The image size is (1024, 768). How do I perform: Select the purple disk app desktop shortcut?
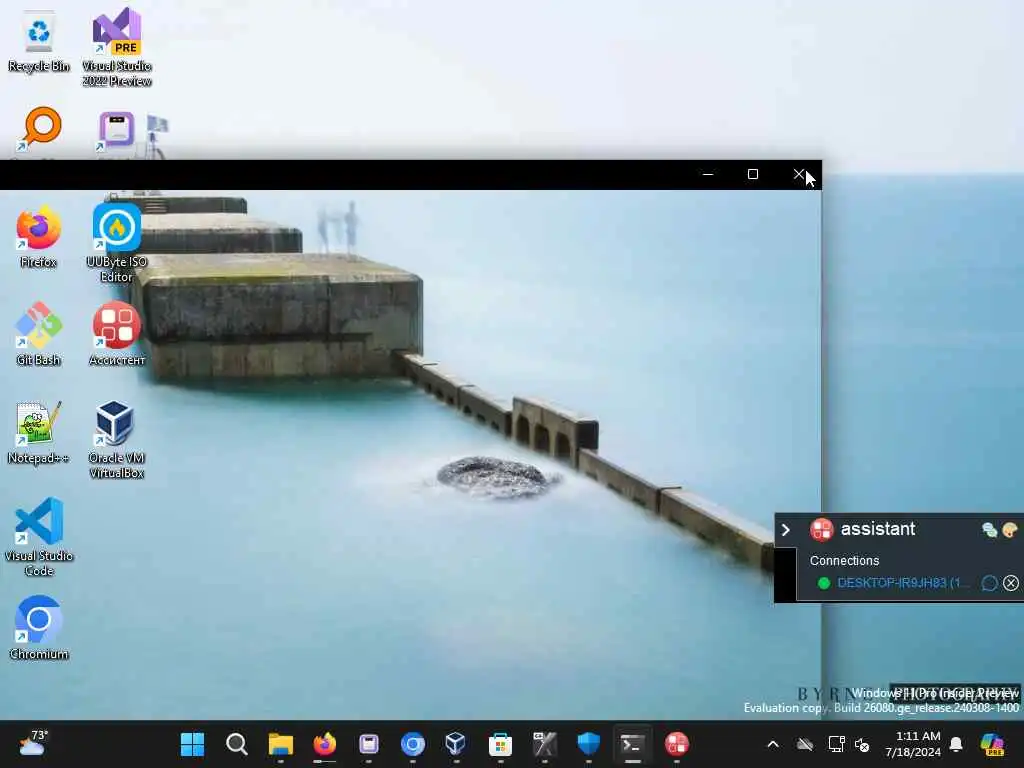116,131
